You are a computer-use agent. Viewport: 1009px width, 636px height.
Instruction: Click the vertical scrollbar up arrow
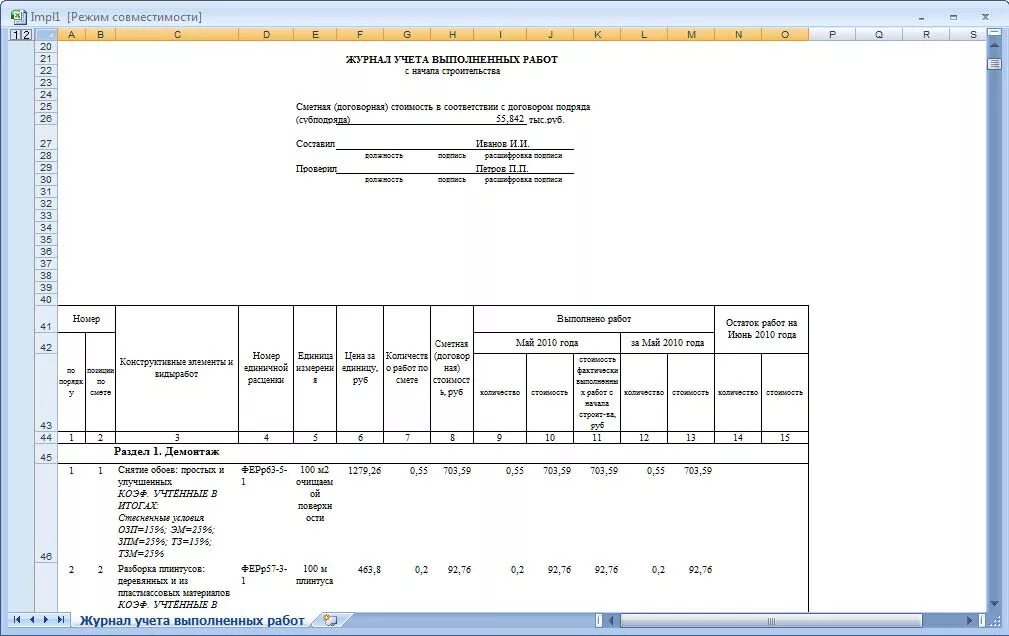(994, 47)
